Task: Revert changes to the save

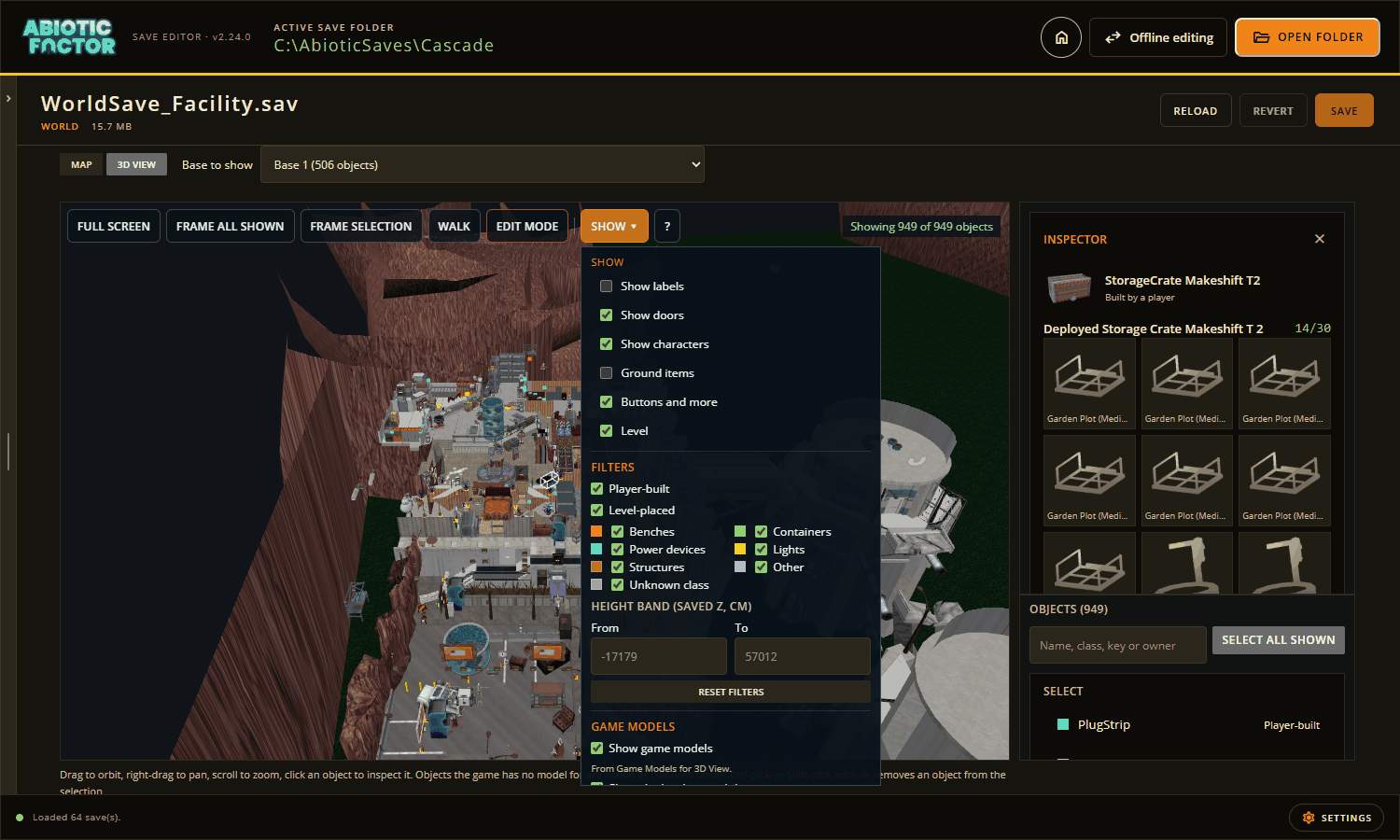Action: tap(1273, 111)
